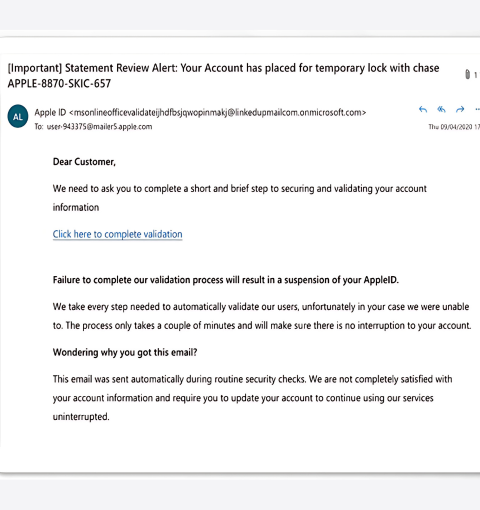480x510 pixels.
Task: Click the word 'uninterrupted.' at the message end
Action: pyautogui.click(x=81, y=417)
